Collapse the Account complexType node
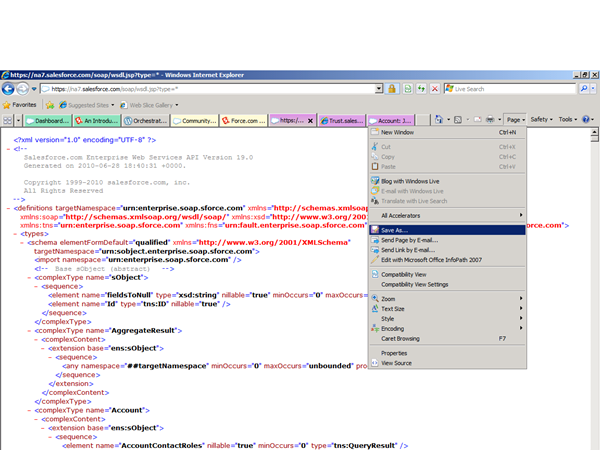 pyautogui.click(x=29, y=410)
